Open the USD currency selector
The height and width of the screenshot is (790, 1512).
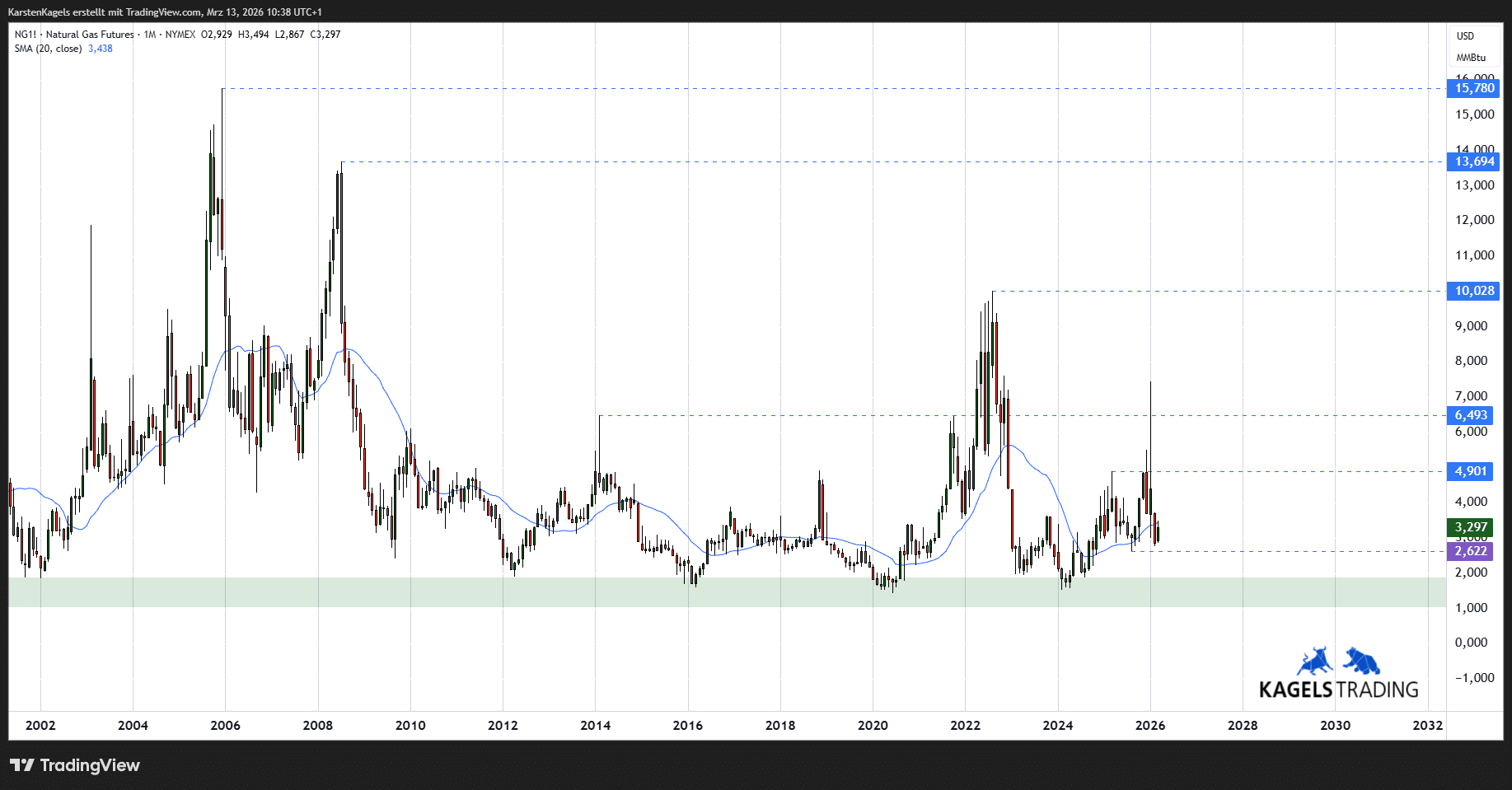click(x=1465, y=36)
